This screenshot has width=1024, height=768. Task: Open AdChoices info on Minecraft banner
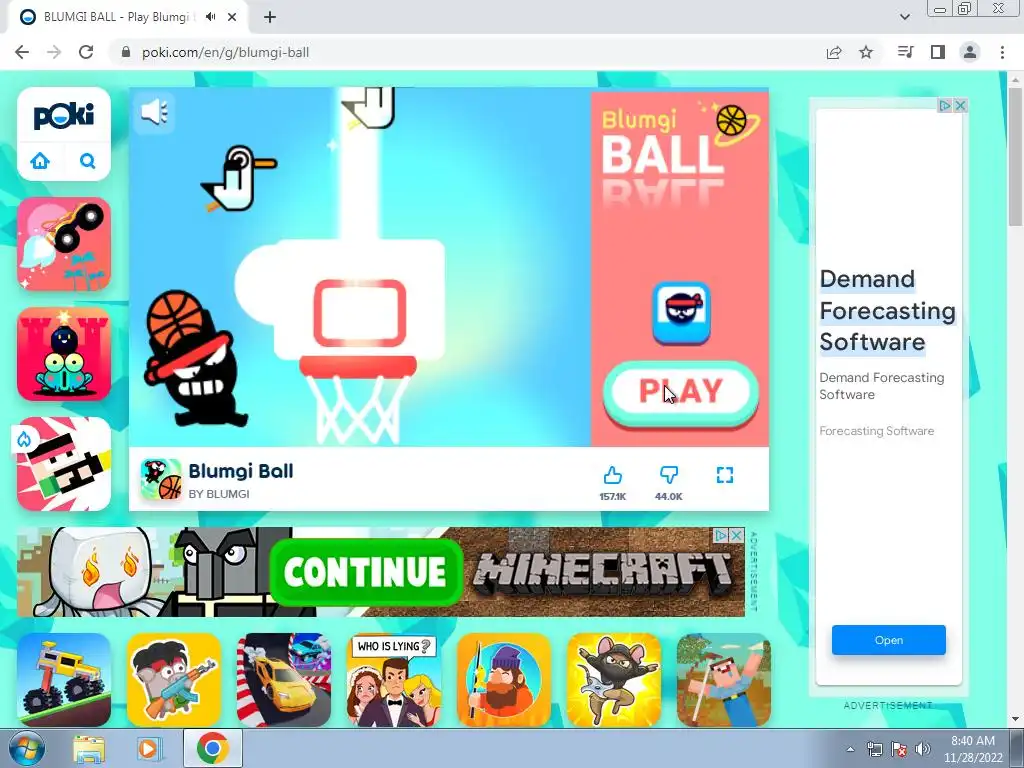pyautogui.click(x=721, y=536)
